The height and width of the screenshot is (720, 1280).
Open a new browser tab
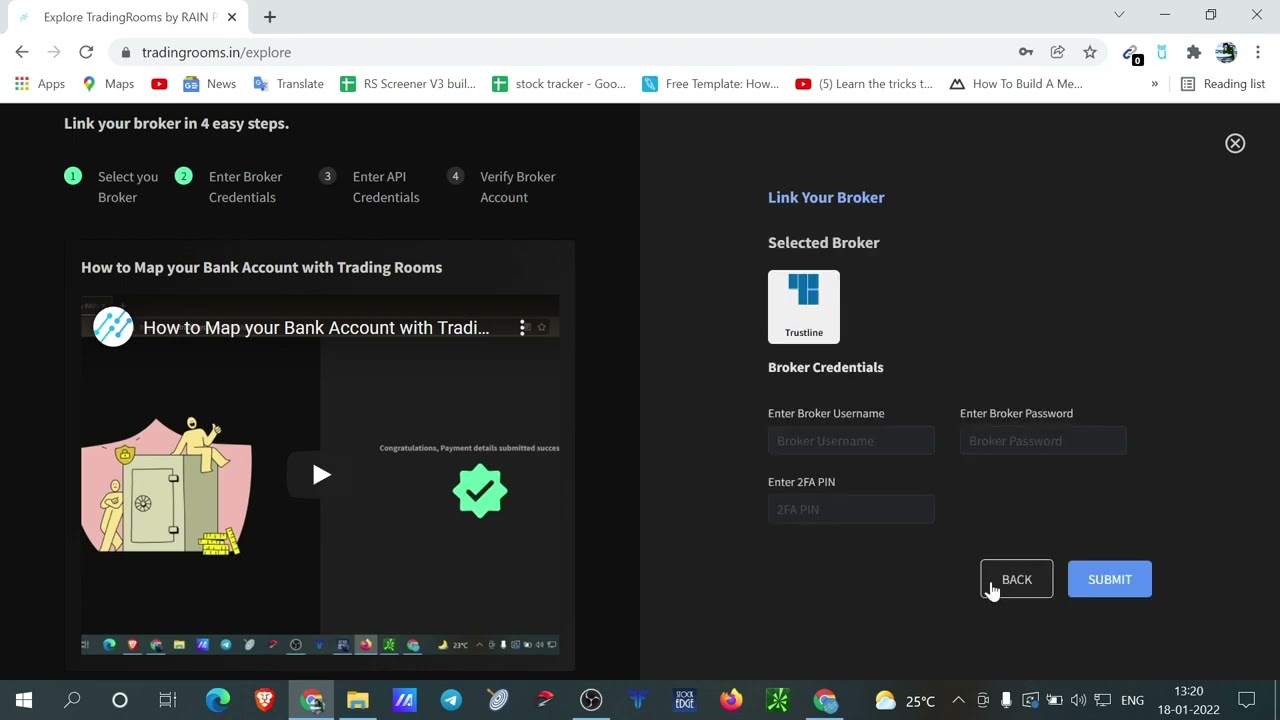coord(269,17)
